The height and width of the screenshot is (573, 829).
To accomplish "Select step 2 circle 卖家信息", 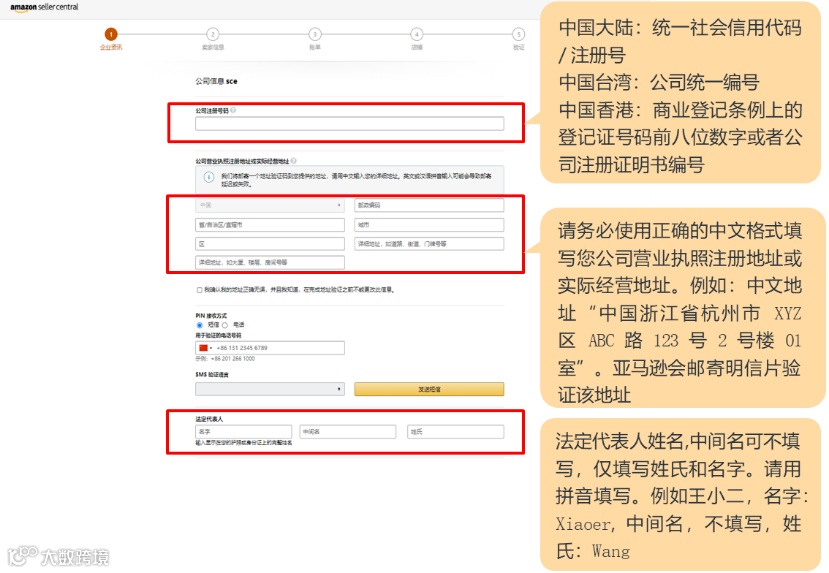I will (213, 34).
